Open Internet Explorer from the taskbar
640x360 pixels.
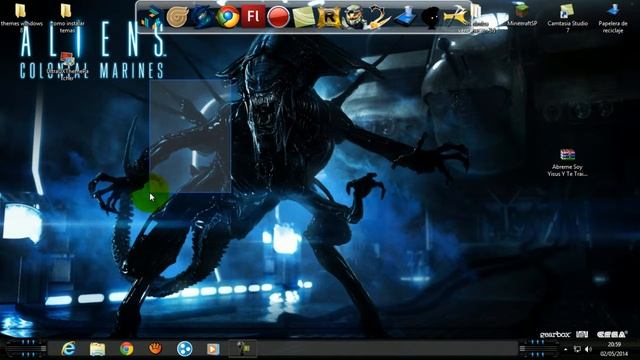coord(68,349)
